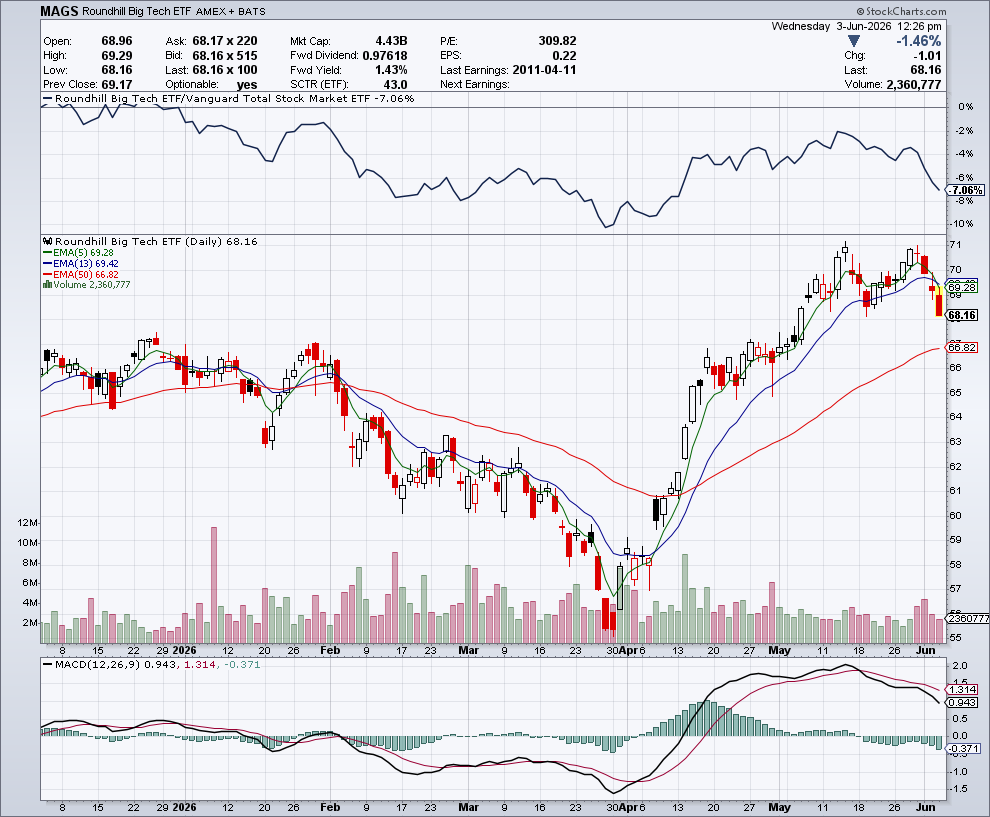The width and height of the screenshot is (990, 817).
Task: Click the EMA(13) 69.42 legend entry
Action: [x=81, y=263]
